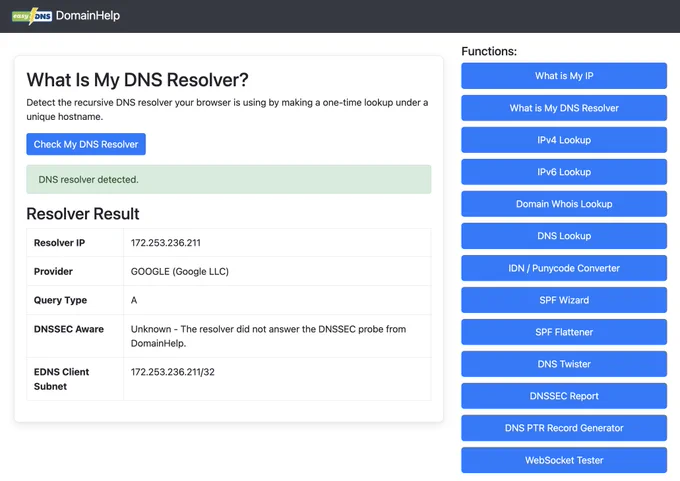Start the SPF Wizard

tap(564, 300)
